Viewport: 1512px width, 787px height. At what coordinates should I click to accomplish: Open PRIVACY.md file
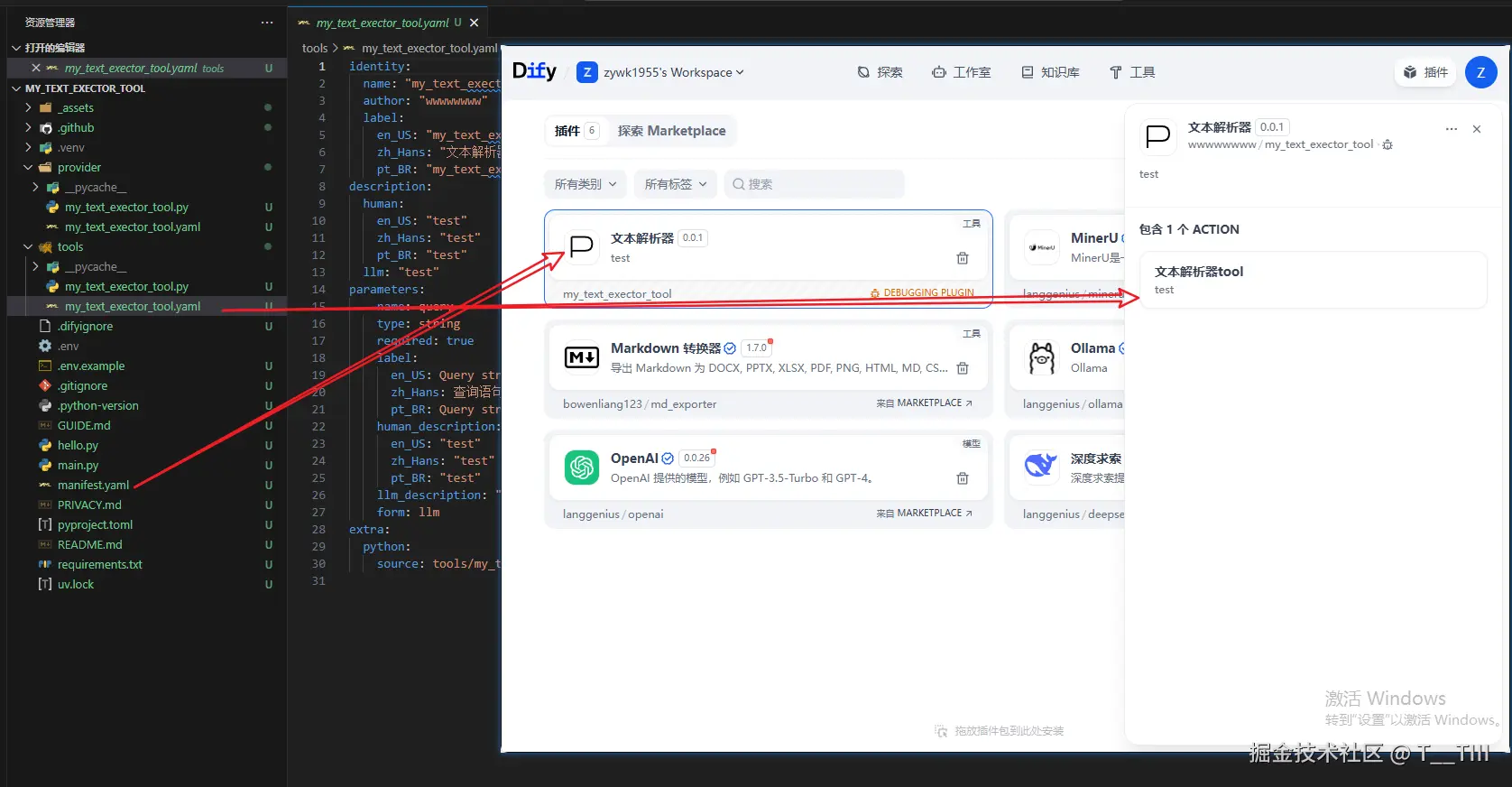coord(89,505)
